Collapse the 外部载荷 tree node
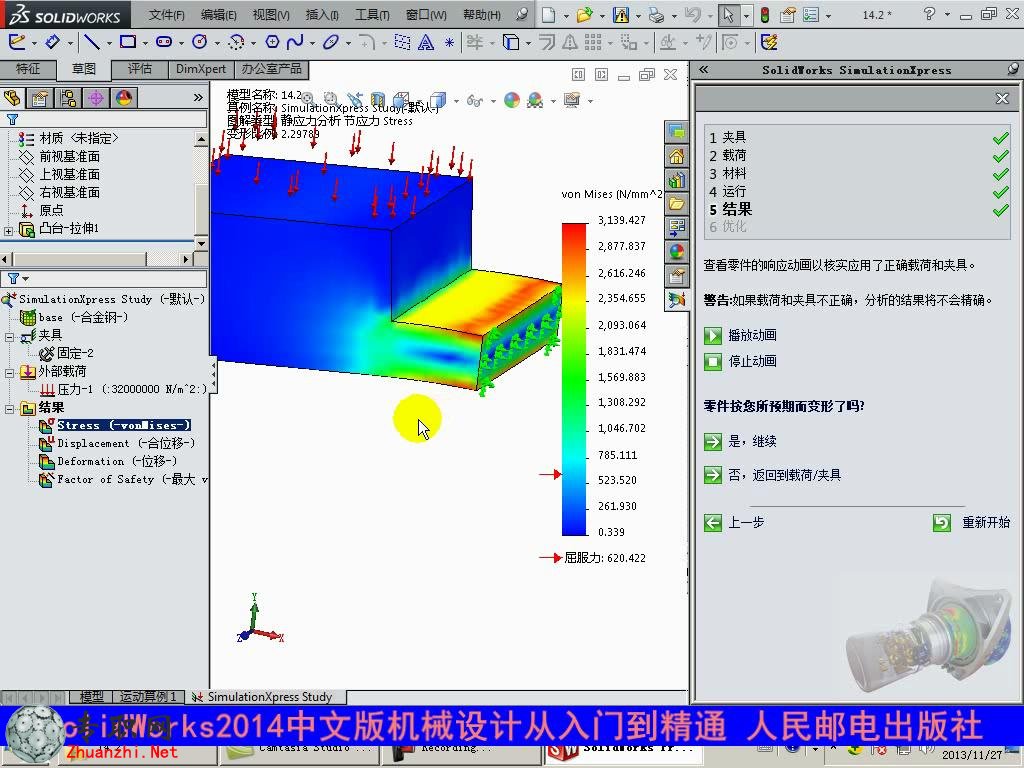Image resolution: width=1024 pixels, height=768 pixels. (9, 373)
